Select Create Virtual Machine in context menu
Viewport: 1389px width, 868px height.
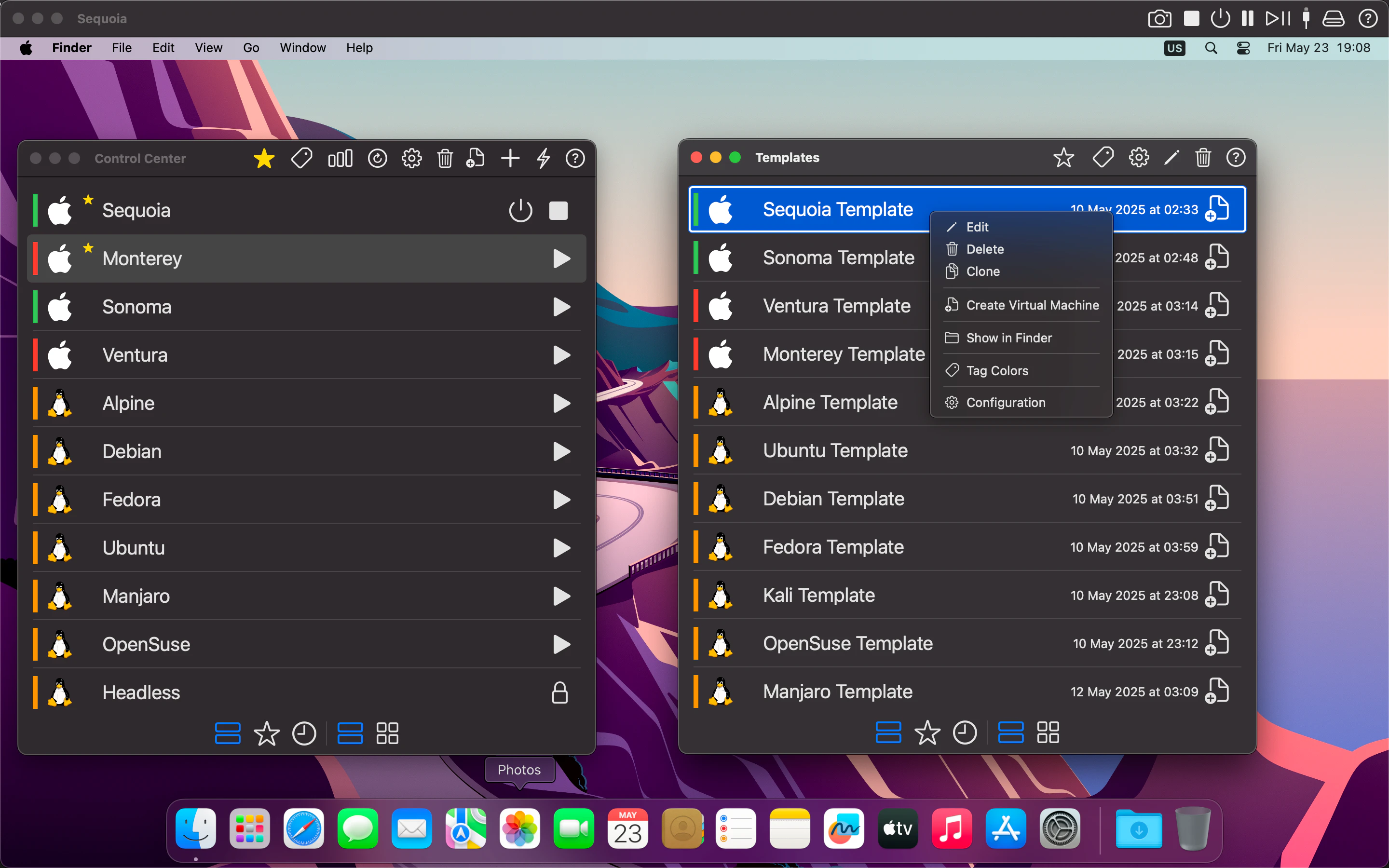1032,305
